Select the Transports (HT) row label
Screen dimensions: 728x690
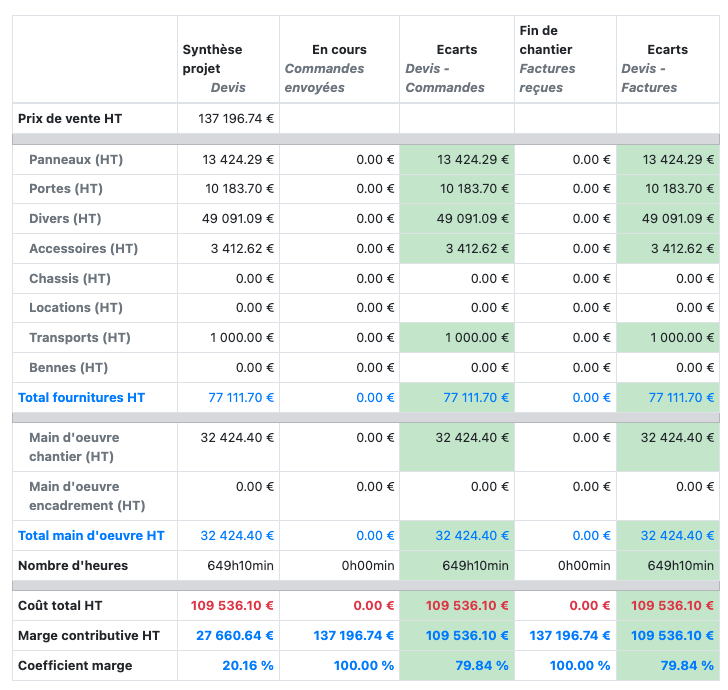80,337
